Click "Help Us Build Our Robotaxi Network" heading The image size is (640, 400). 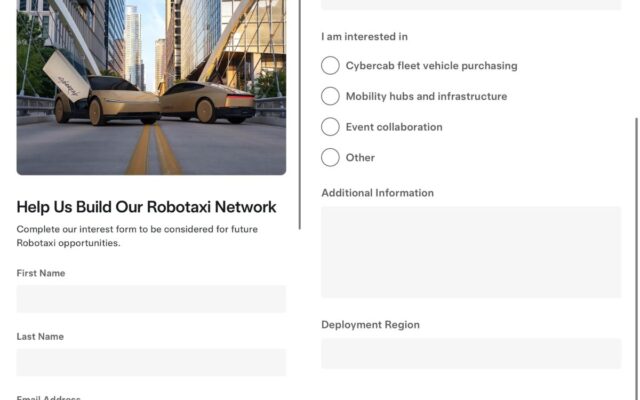(146, 207)
